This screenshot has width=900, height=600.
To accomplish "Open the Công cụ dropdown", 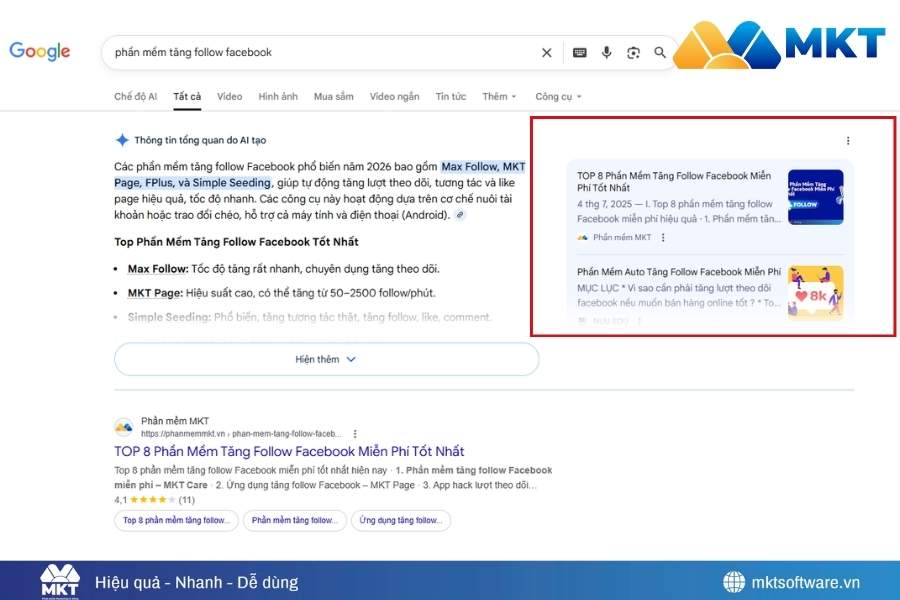I will coord(556,96).
